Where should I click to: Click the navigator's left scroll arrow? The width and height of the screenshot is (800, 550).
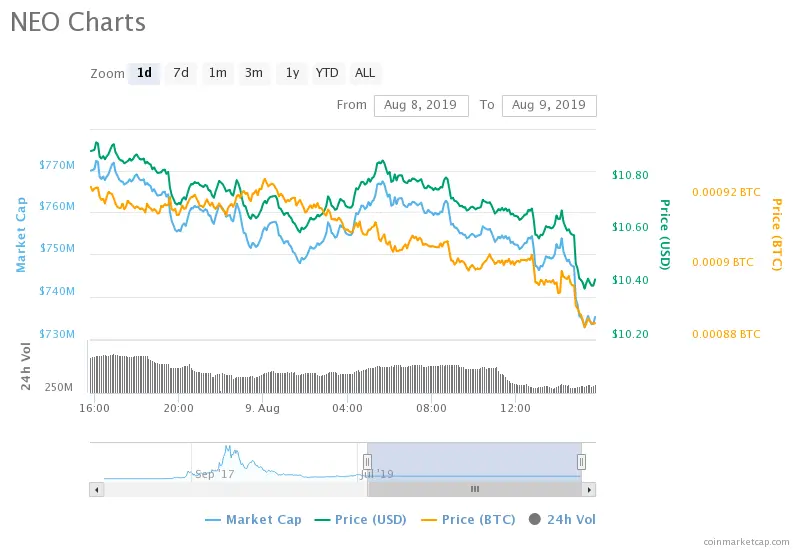[x=96, y=490]
